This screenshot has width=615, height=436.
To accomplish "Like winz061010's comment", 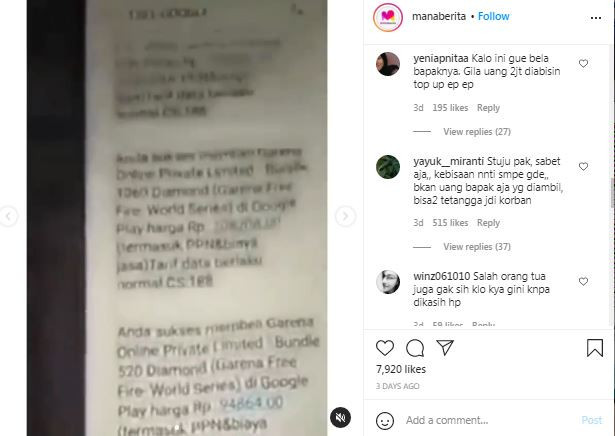I will click(583, 281).
